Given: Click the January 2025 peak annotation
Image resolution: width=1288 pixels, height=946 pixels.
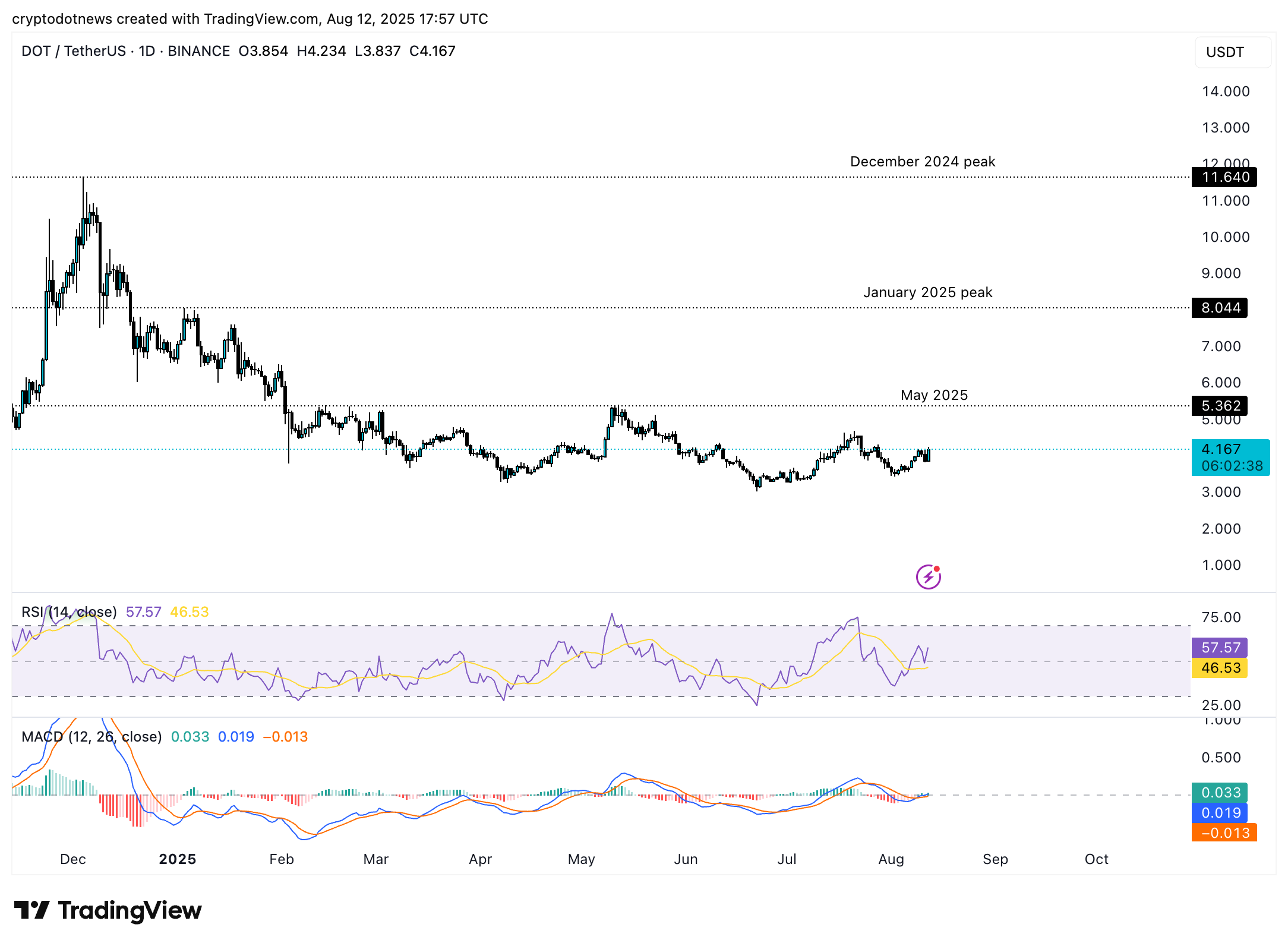Looking at the screenshot, I should coord(927,292).
